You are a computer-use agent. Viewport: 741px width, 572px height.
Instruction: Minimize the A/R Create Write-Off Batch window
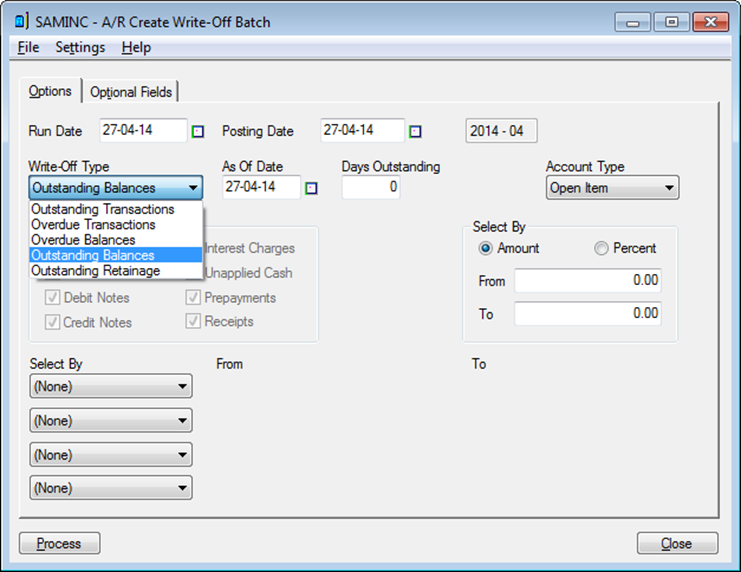pyautogui.click(x=633, y=22)
